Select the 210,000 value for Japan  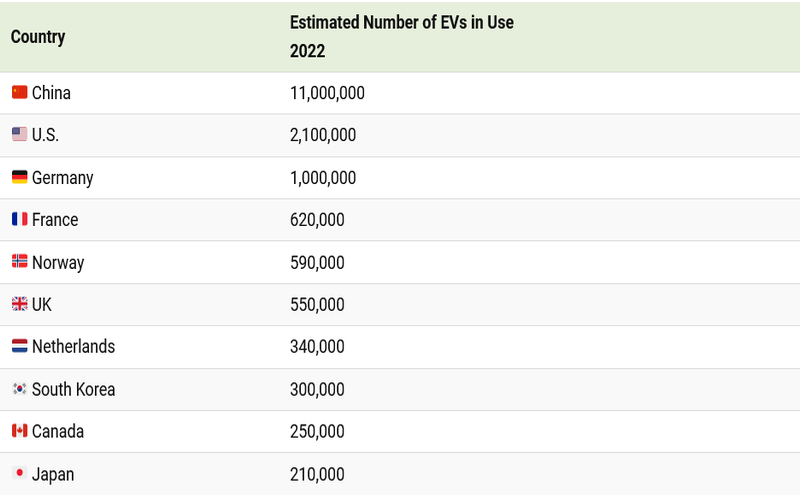(317, 474)
